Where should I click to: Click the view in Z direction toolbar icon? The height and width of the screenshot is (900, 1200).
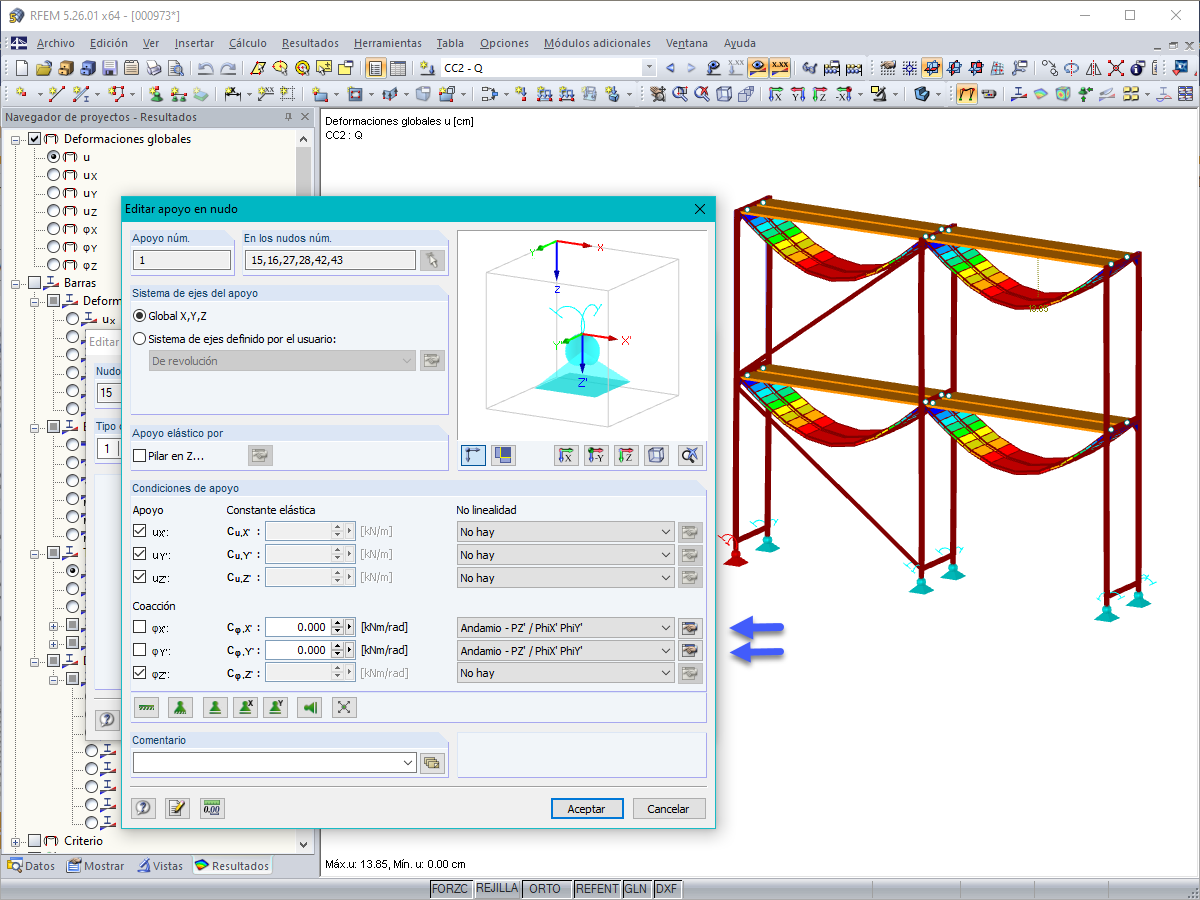(x=820, y=94)
